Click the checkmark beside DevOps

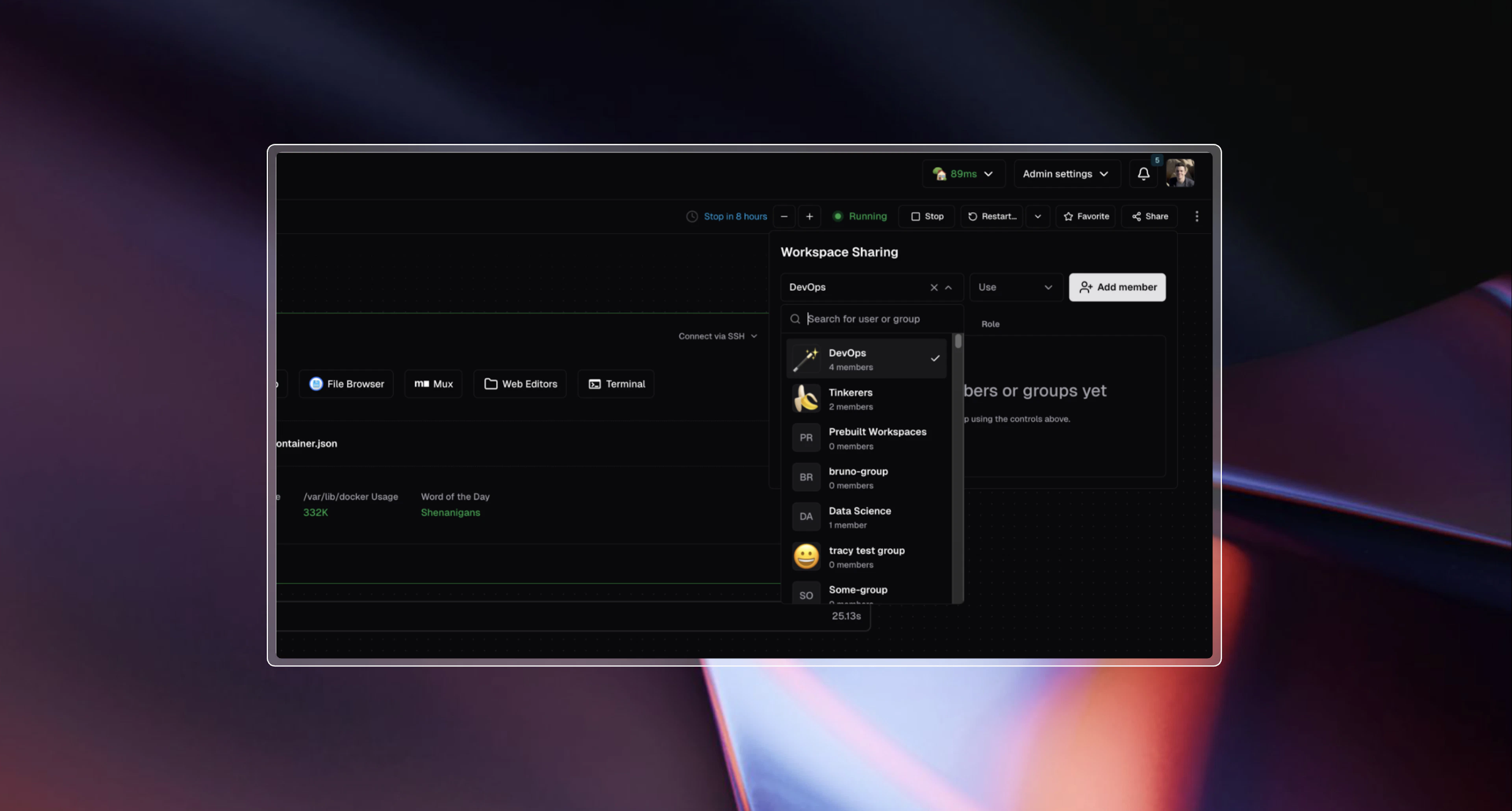tap(935, 359)
